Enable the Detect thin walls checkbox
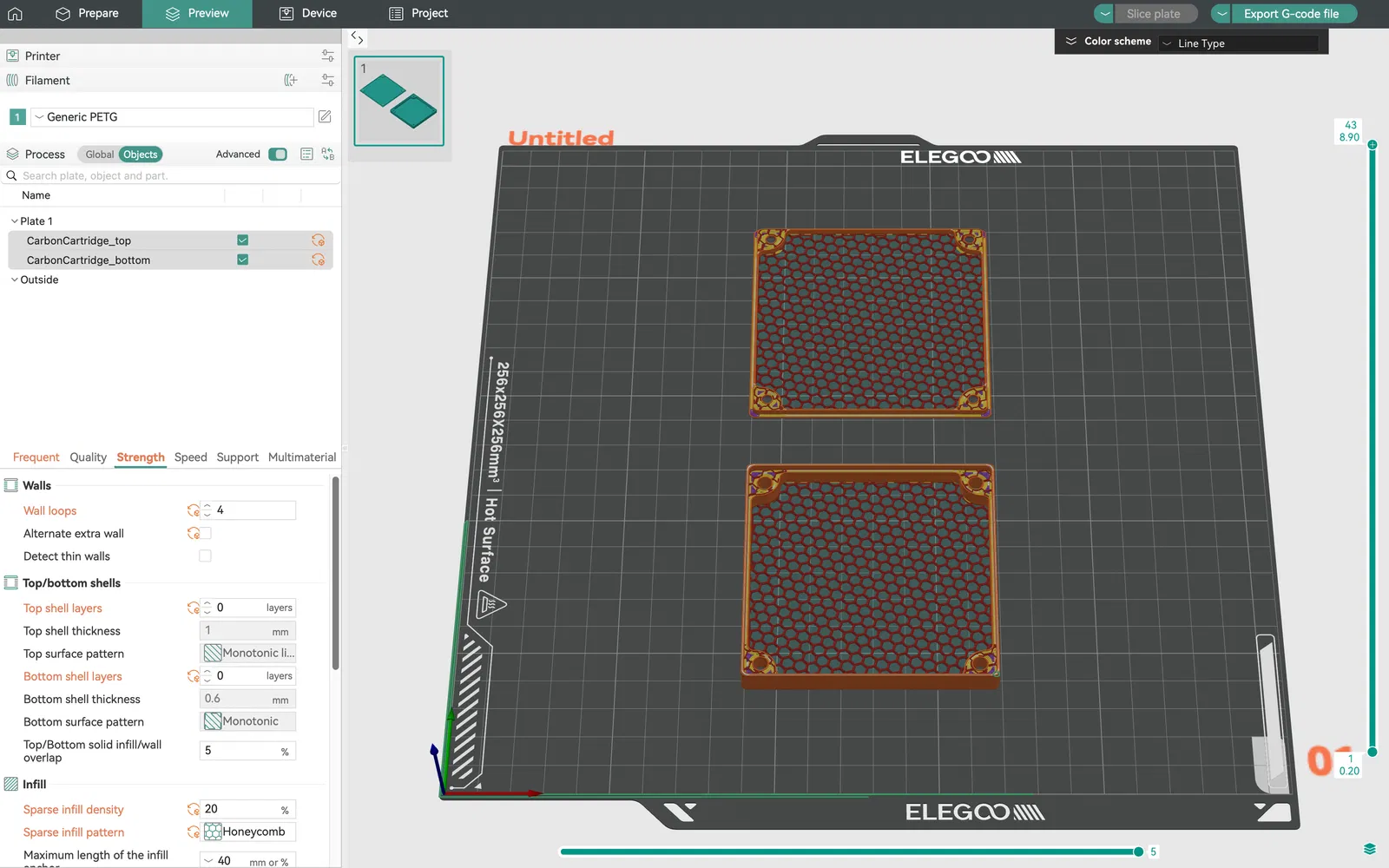 click(x=205, y=556)
